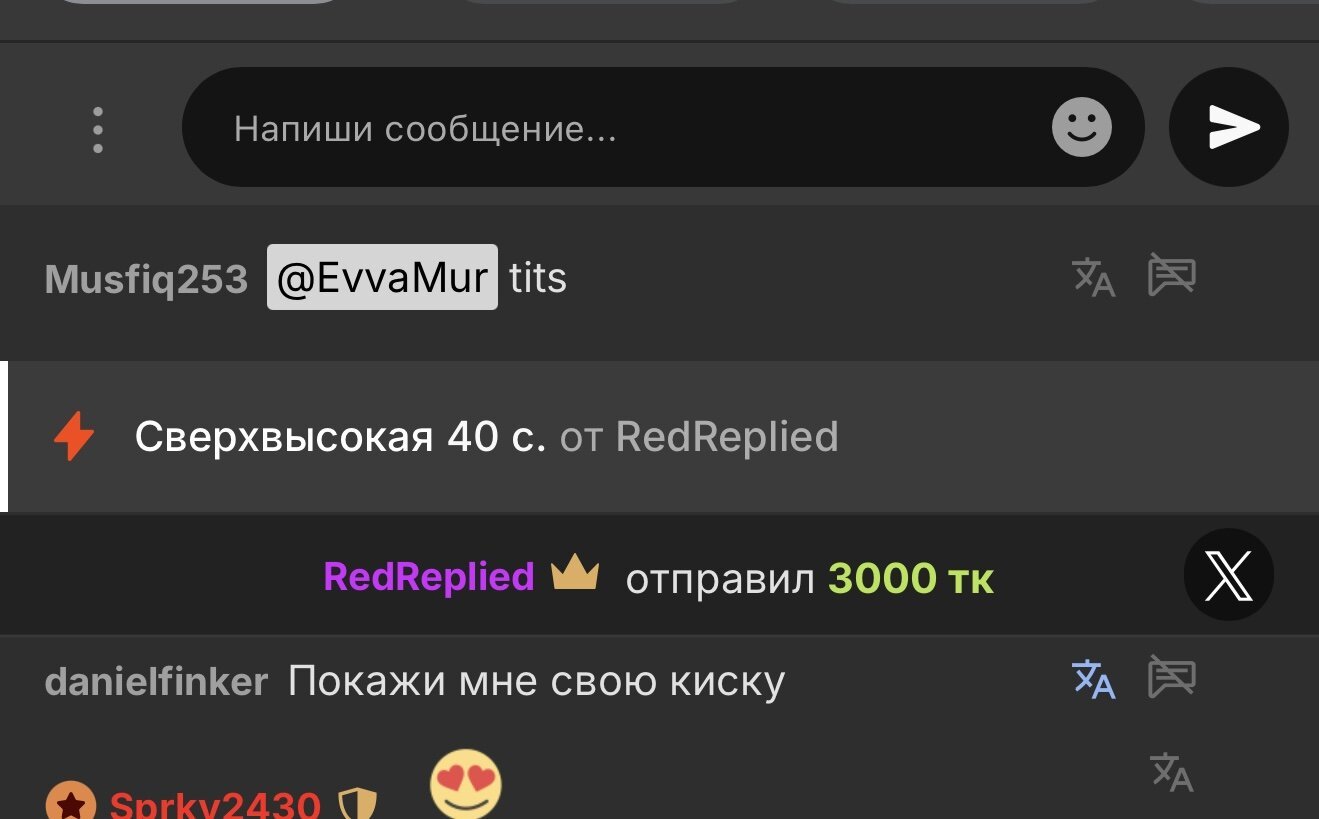Image resolution: width=1319 pixels, height=819 pixels.
Task: Send the message with the arrow button
Action: click(1229, 128)
